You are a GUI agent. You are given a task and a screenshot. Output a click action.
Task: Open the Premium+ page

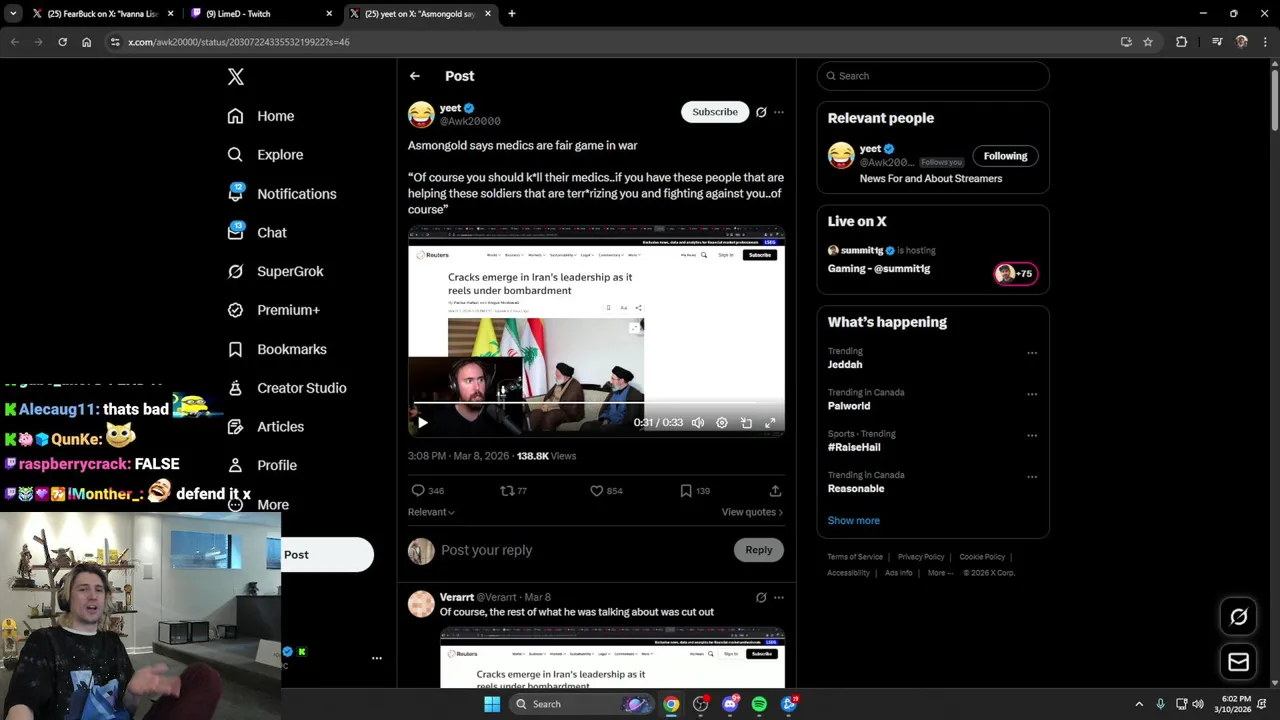(273, 310)
